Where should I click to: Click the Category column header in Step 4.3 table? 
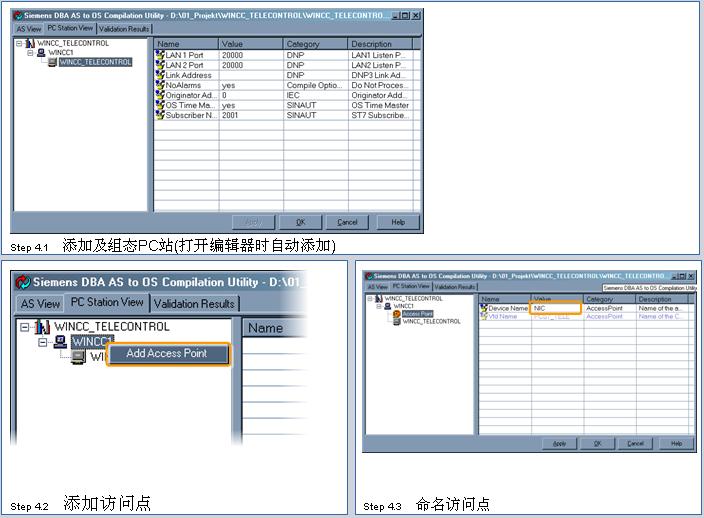610,299
